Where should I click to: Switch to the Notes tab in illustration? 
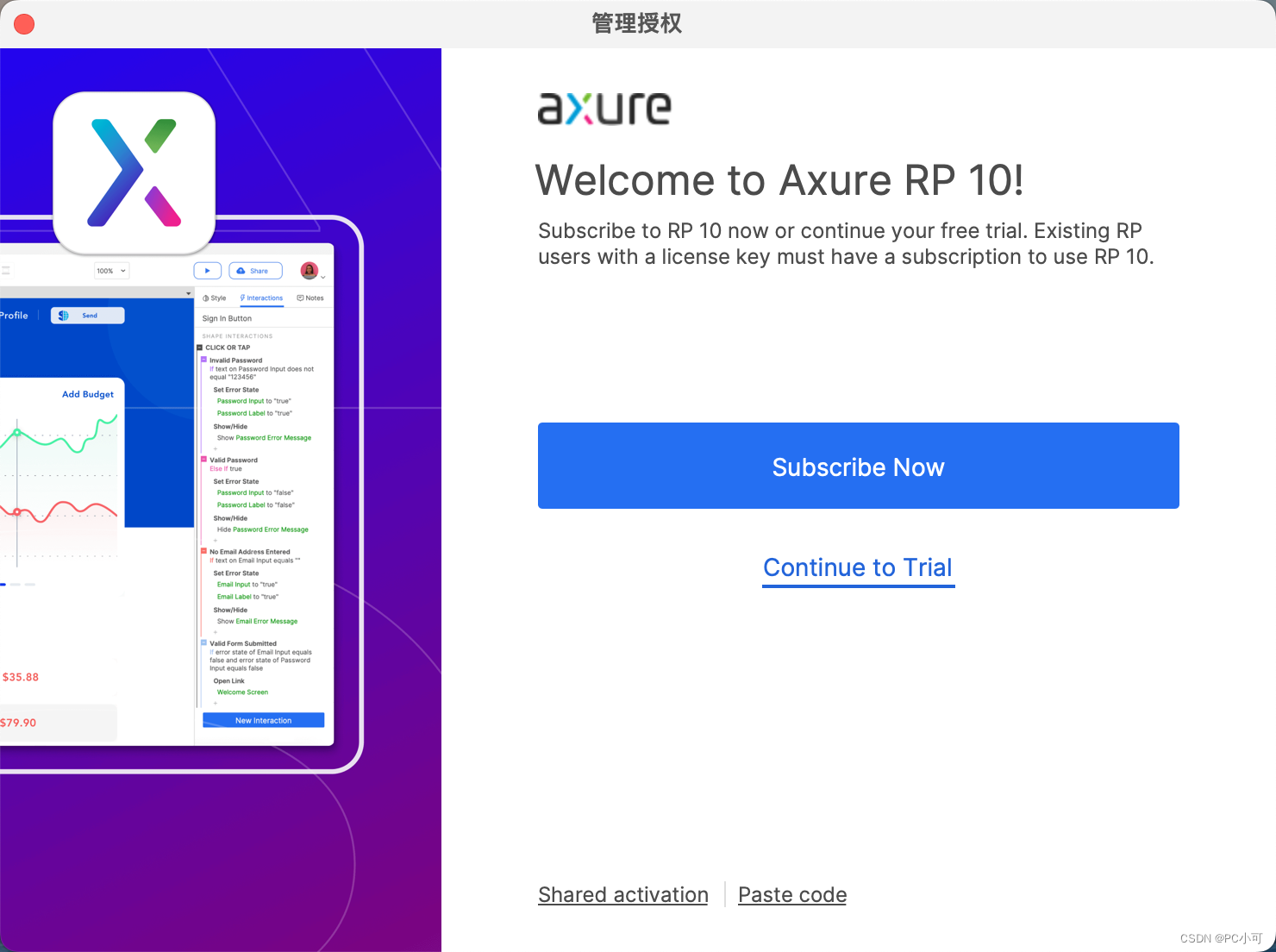tap(310, 298)
